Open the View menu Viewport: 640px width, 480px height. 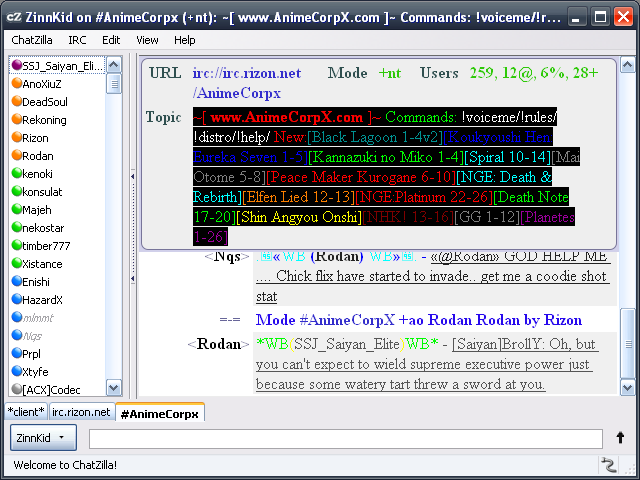pos(147,40)
